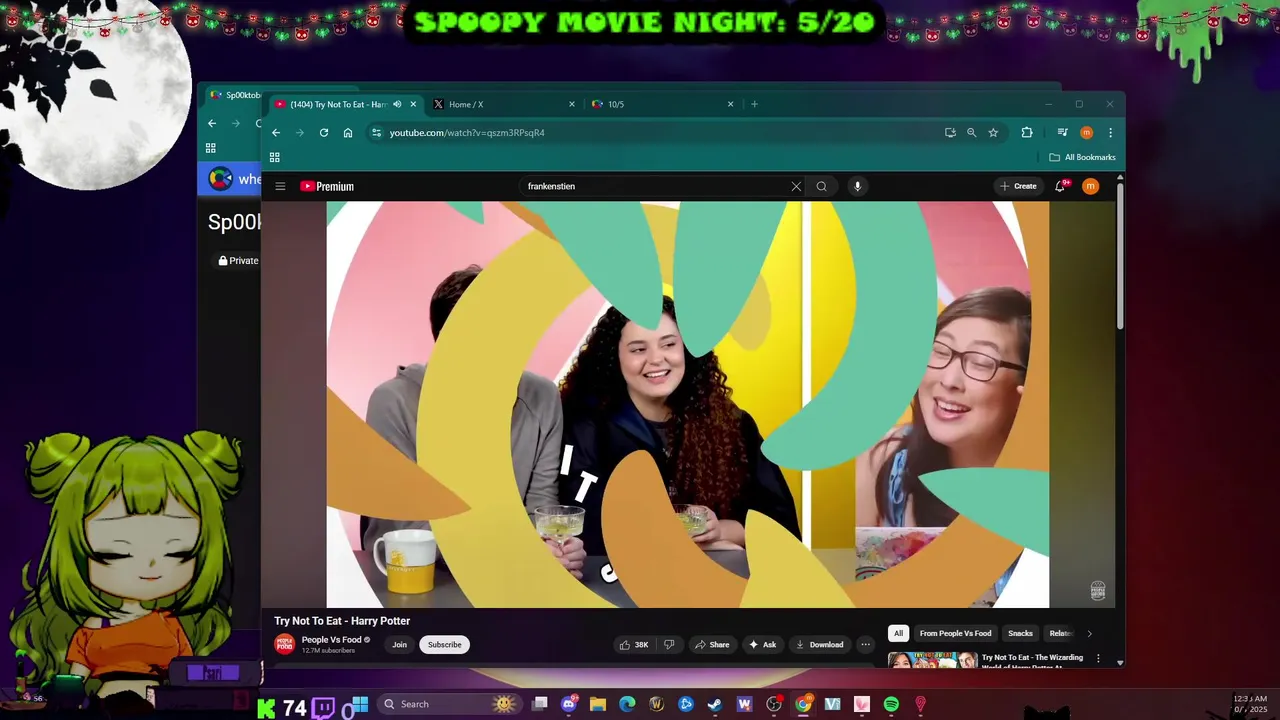Open more actions ellipsis beside Download
This screenshot has height=720, width=1280.
(866, 645)
